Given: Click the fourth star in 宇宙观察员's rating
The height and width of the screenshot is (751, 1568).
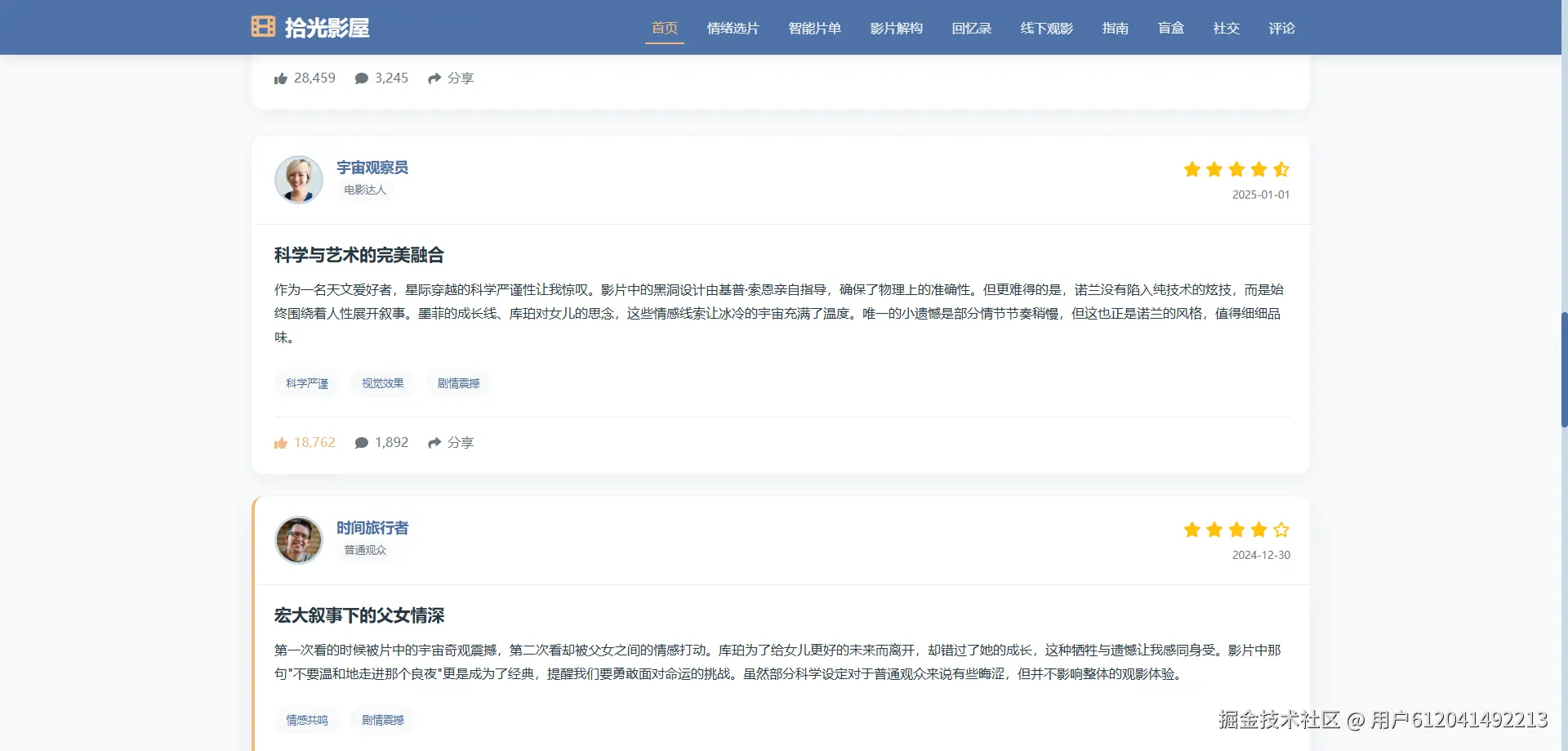Looking at the screenshot, I should coord(1258,169).
